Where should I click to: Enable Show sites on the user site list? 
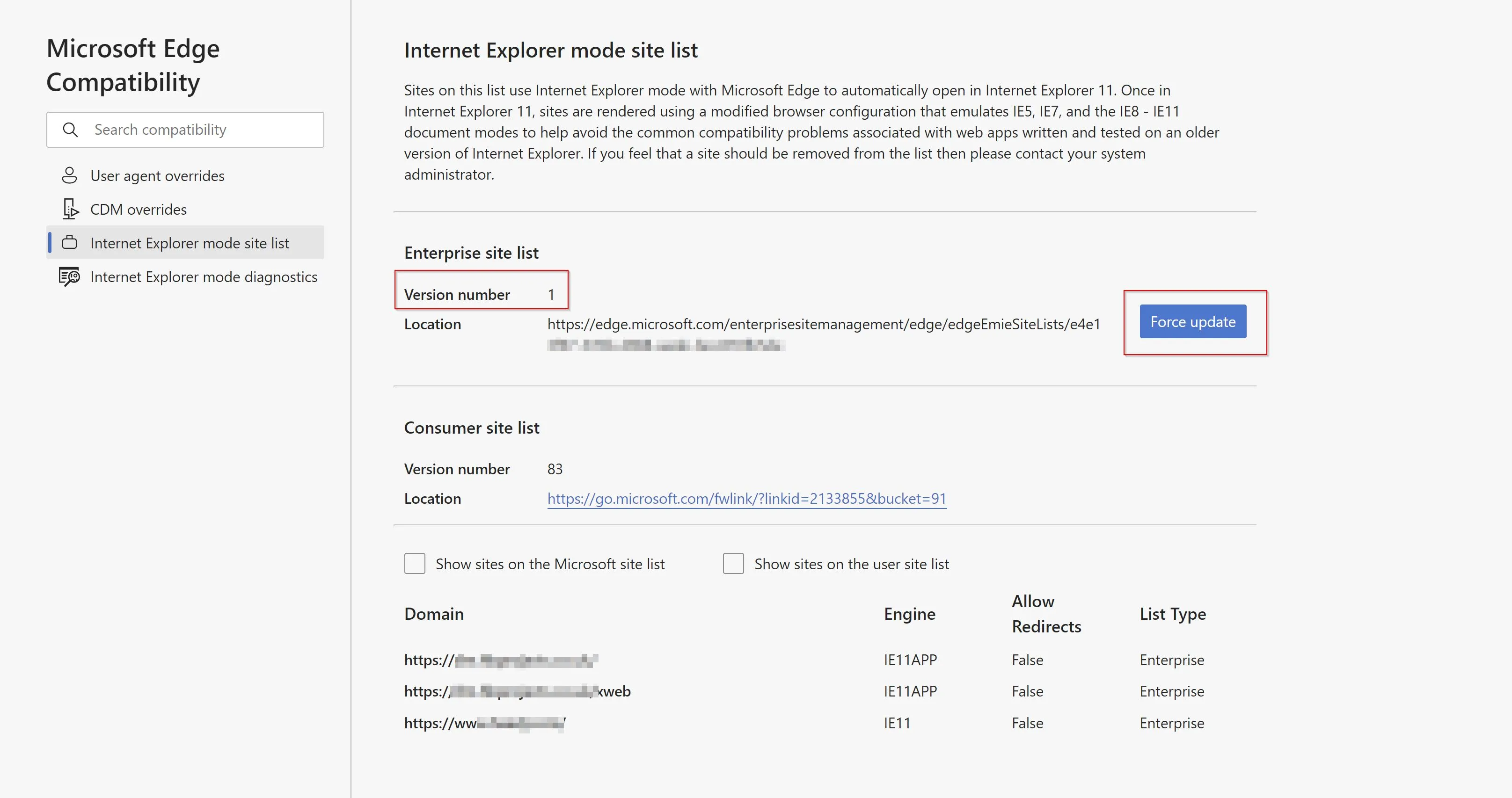pos(733,563)
